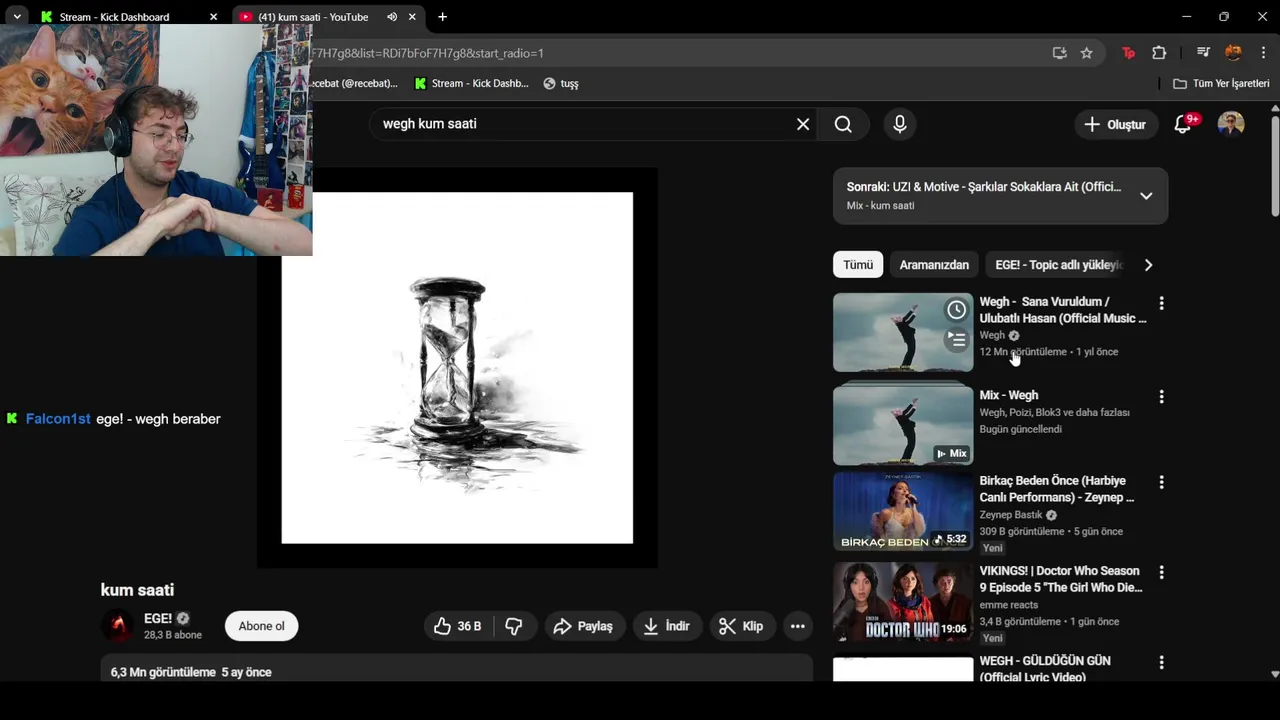The image size is (1280, 720).
Task: Select the Aramanızdan filter chip
Action: tap(934, 265)
